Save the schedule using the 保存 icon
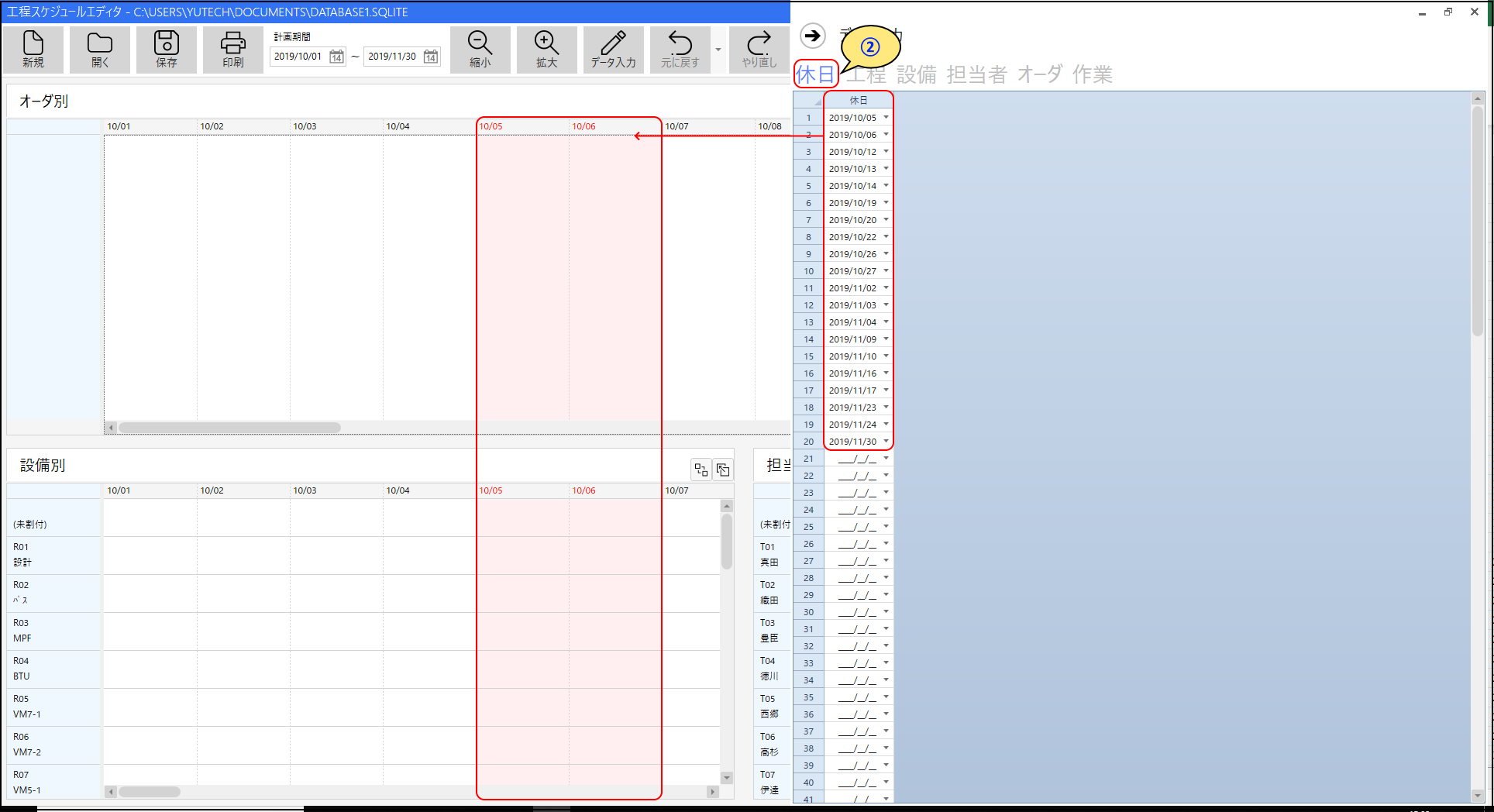The height and width of the screenshot is (812, 1494). (167, 50)
